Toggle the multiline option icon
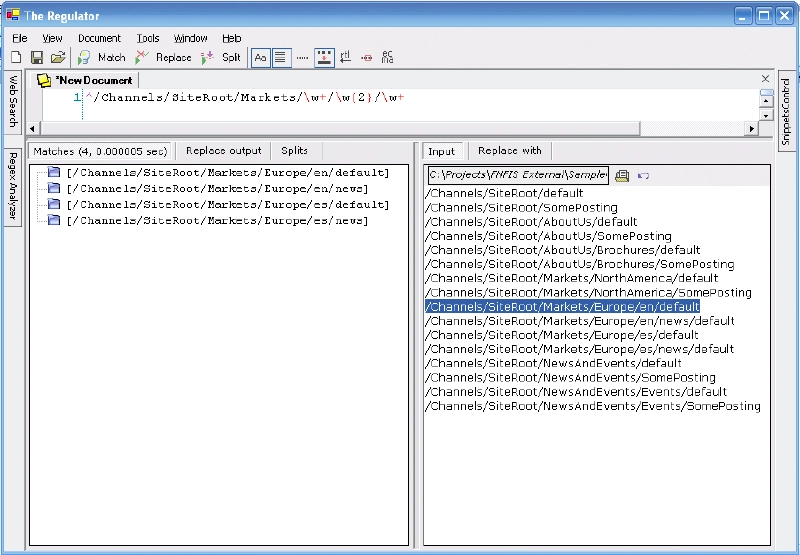The height and width of the screenshot is (555, 800). tap(281, 58)
